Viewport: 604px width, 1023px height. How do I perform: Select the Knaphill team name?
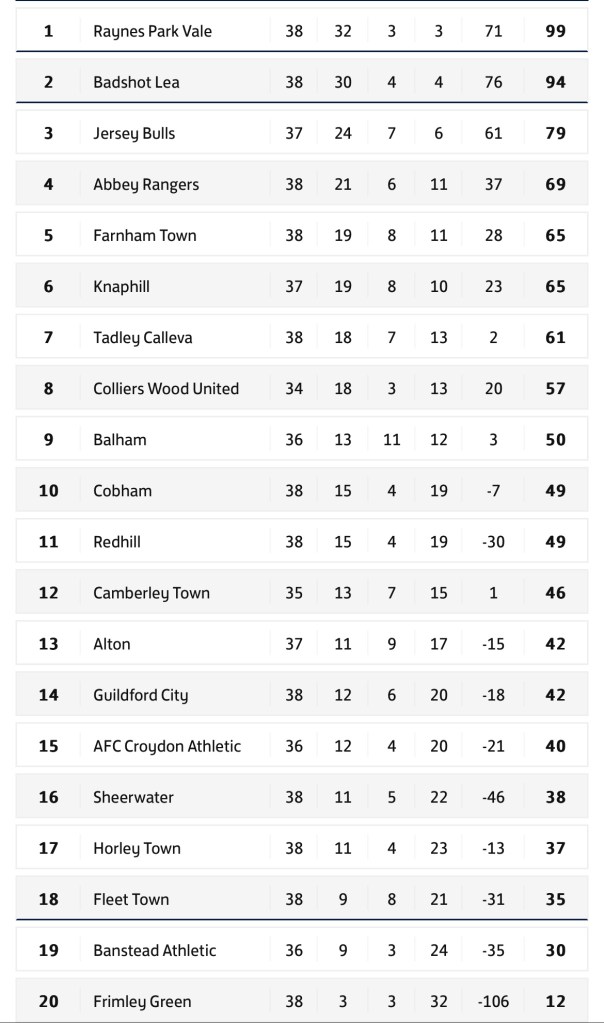[x=121, y=286]
